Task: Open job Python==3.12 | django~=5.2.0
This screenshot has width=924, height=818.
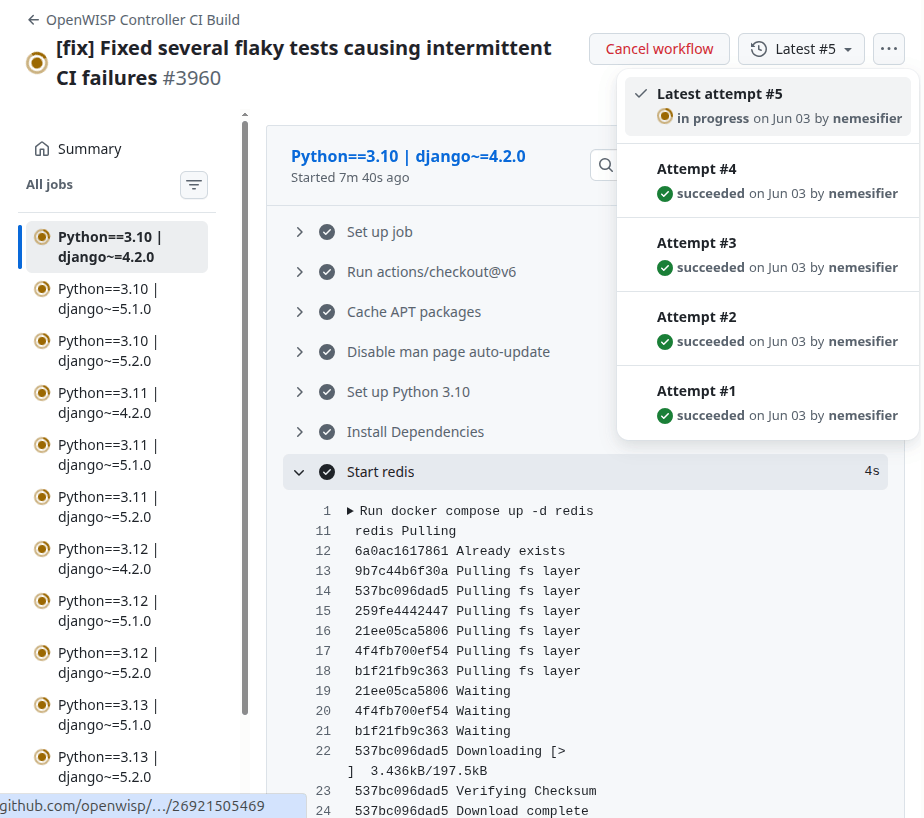Action: 117,662
